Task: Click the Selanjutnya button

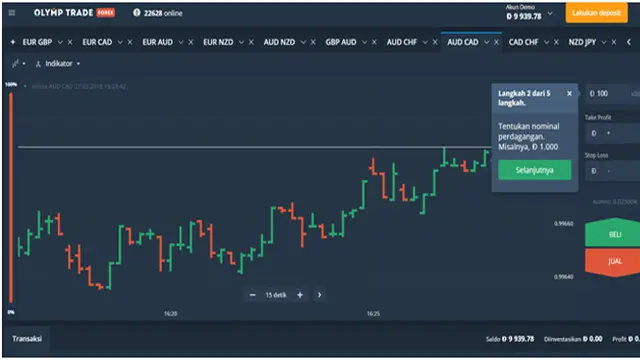Action: tap(535, 170)
